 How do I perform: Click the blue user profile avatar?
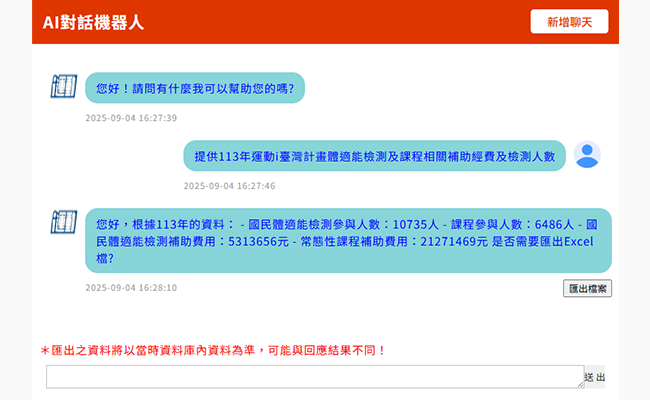[587, 155]
